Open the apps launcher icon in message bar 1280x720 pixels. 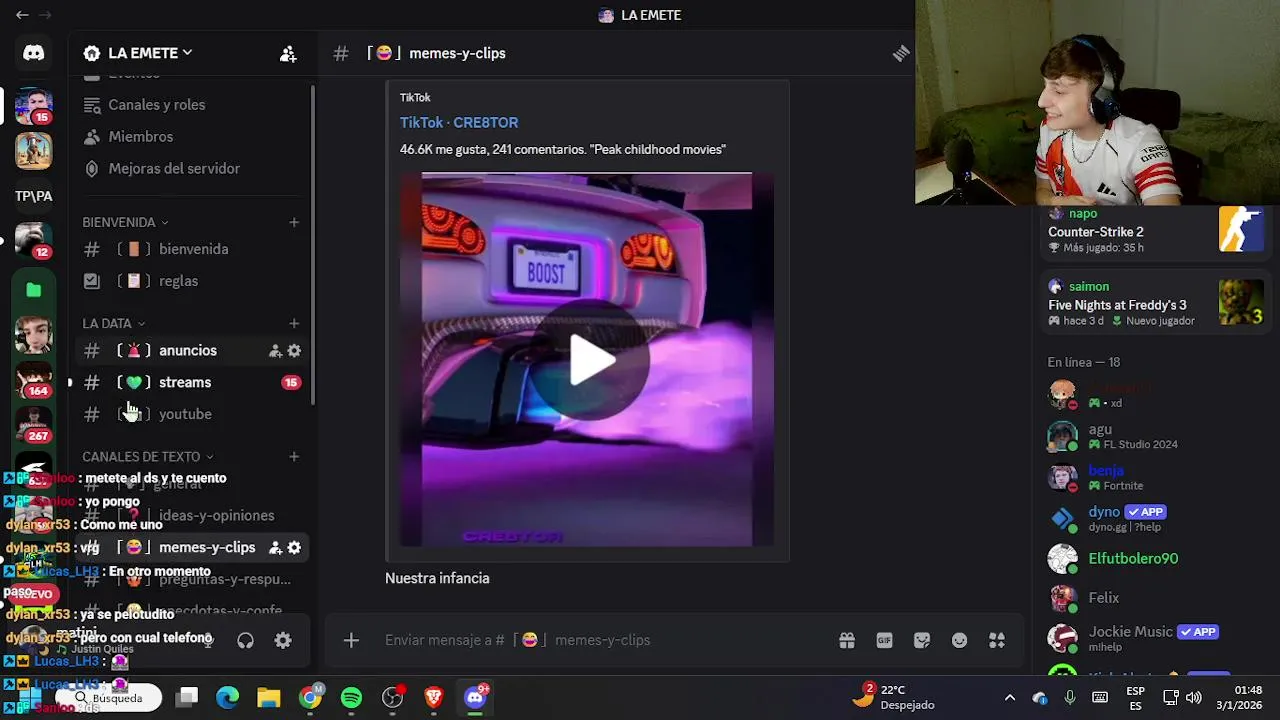point(997,640)
